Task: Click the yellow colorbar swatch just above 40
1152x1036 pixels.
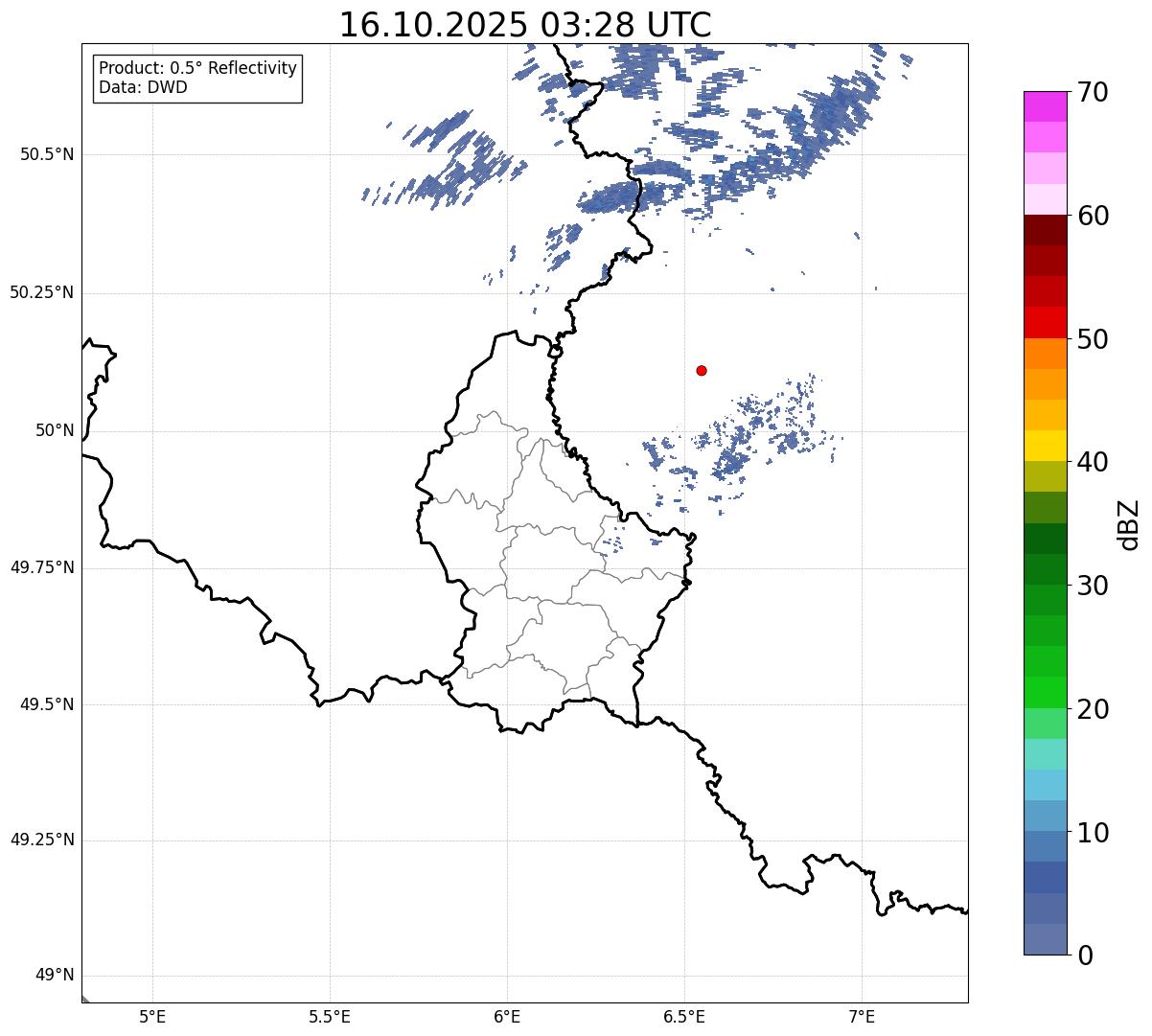Action: [x=1045, y=446]
